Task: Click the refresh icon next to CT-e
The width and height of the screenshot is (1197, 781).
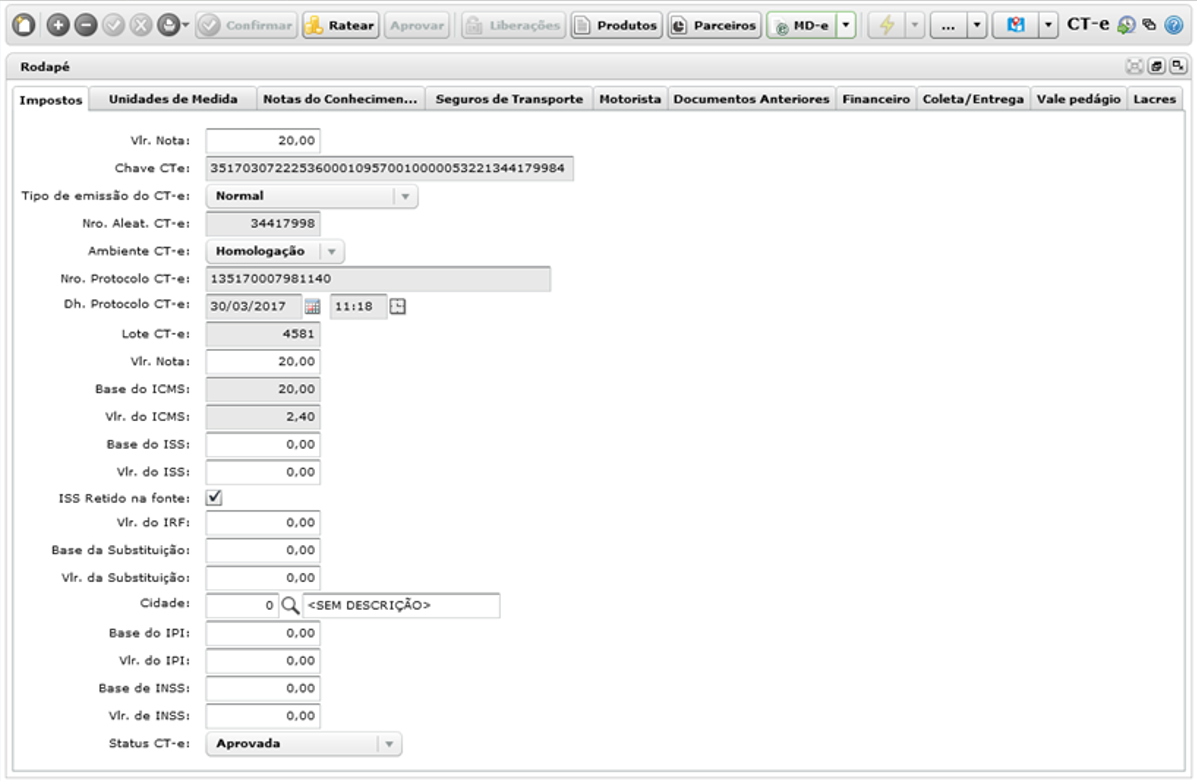Action: [x=1126, y=25]
